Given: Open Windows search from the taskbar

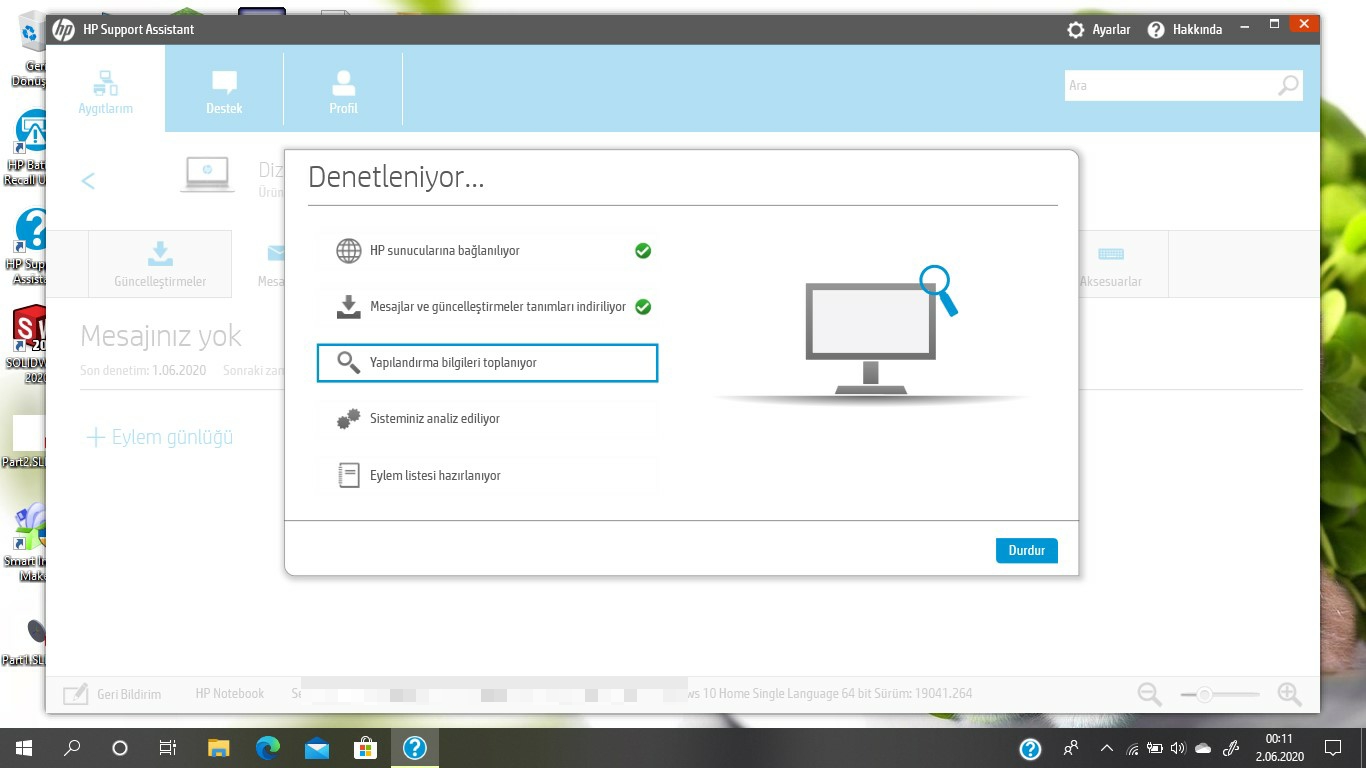Looking at the screenshot, I should click(x=72, y=748).
